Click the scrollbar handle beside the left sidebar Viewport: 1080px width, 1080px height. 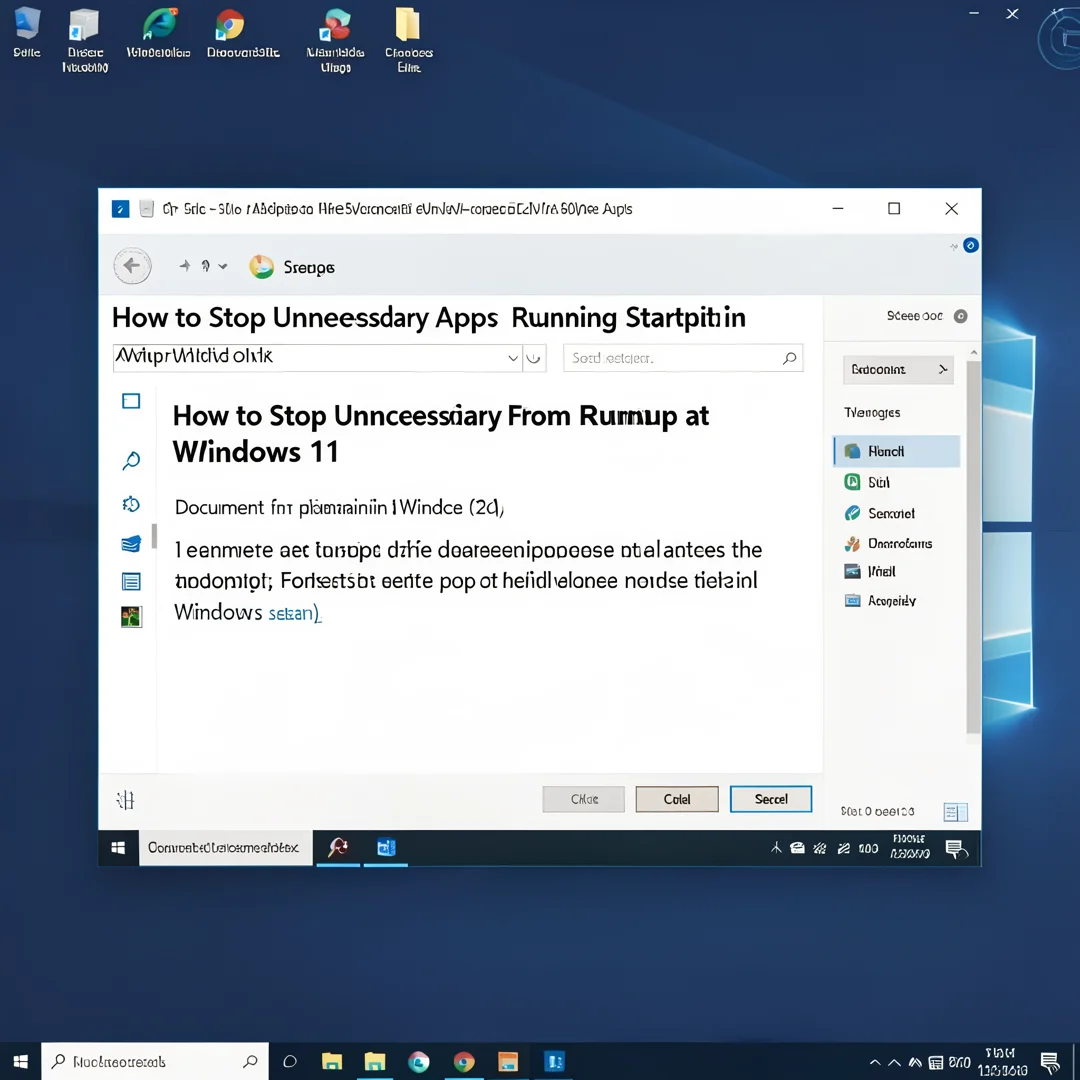(x=154, y=536)
